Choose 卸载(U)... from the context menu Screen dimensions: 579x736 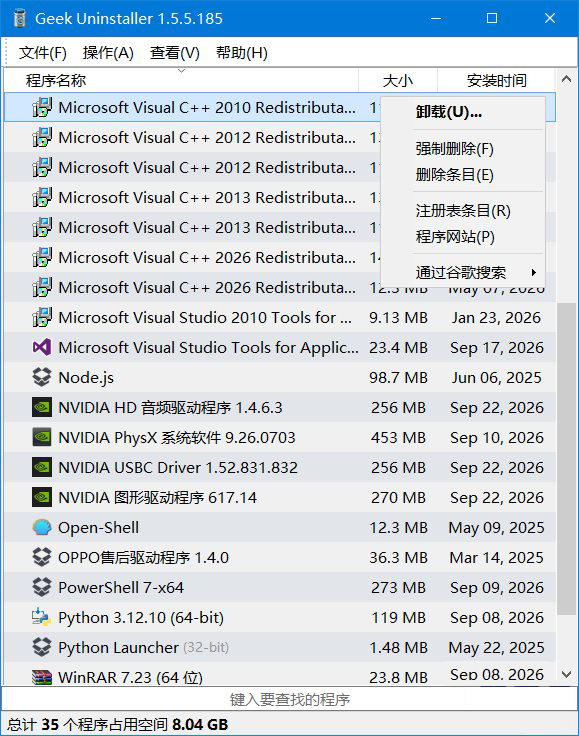click(463, 112)
